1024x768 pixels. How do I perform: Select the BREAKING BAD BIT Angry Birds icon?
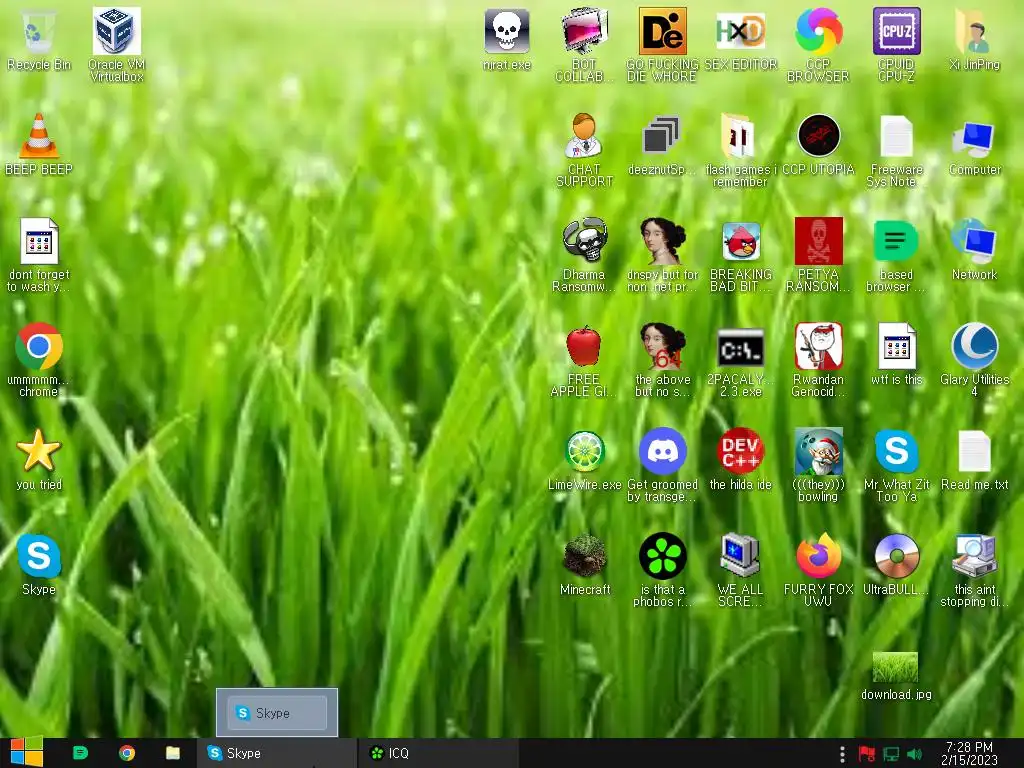pos(740,241)
